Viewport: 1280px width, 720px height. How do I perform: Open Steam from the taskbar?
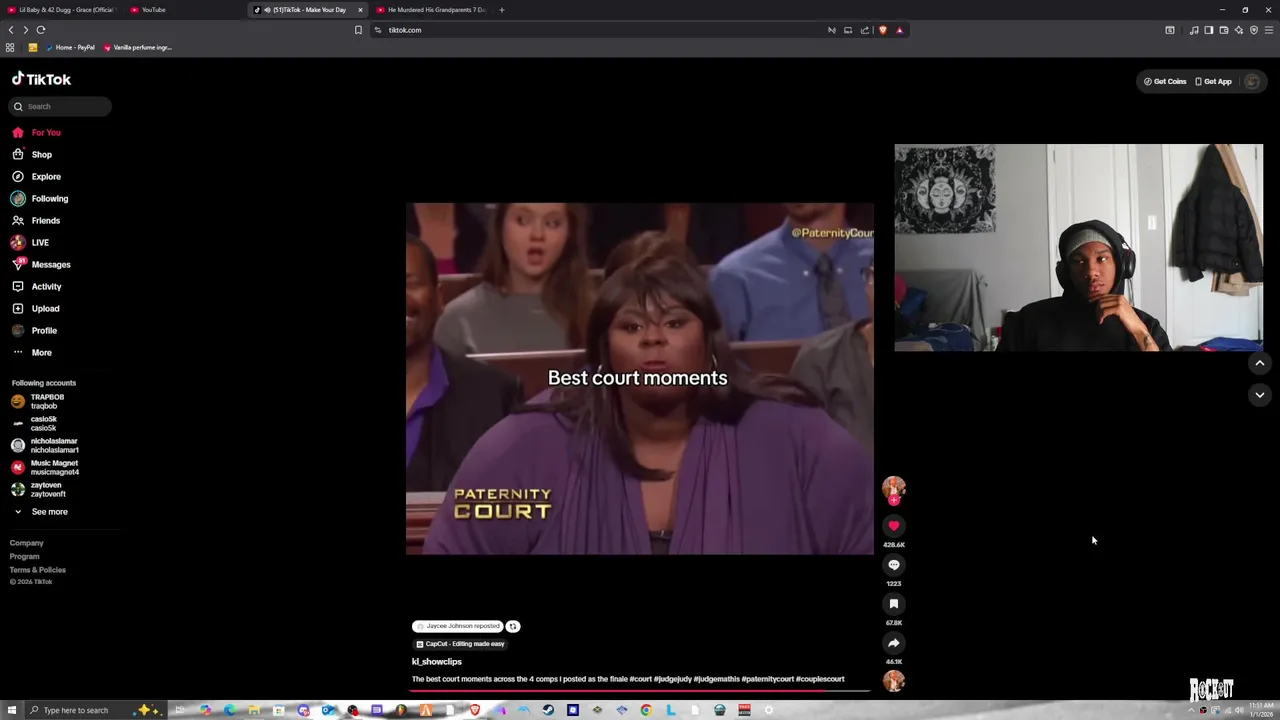(x=548, y=710)
